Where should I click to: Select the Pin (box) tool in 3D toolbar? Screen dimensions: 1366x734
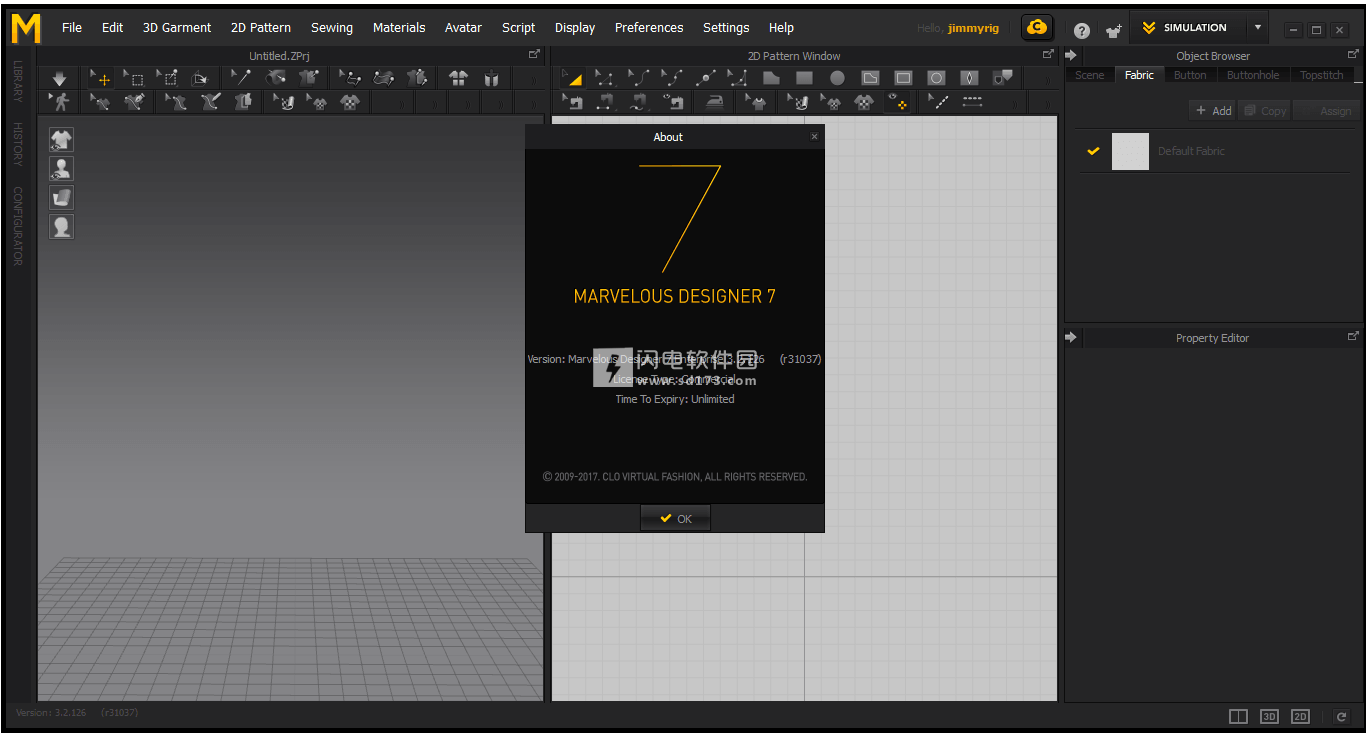167,78
